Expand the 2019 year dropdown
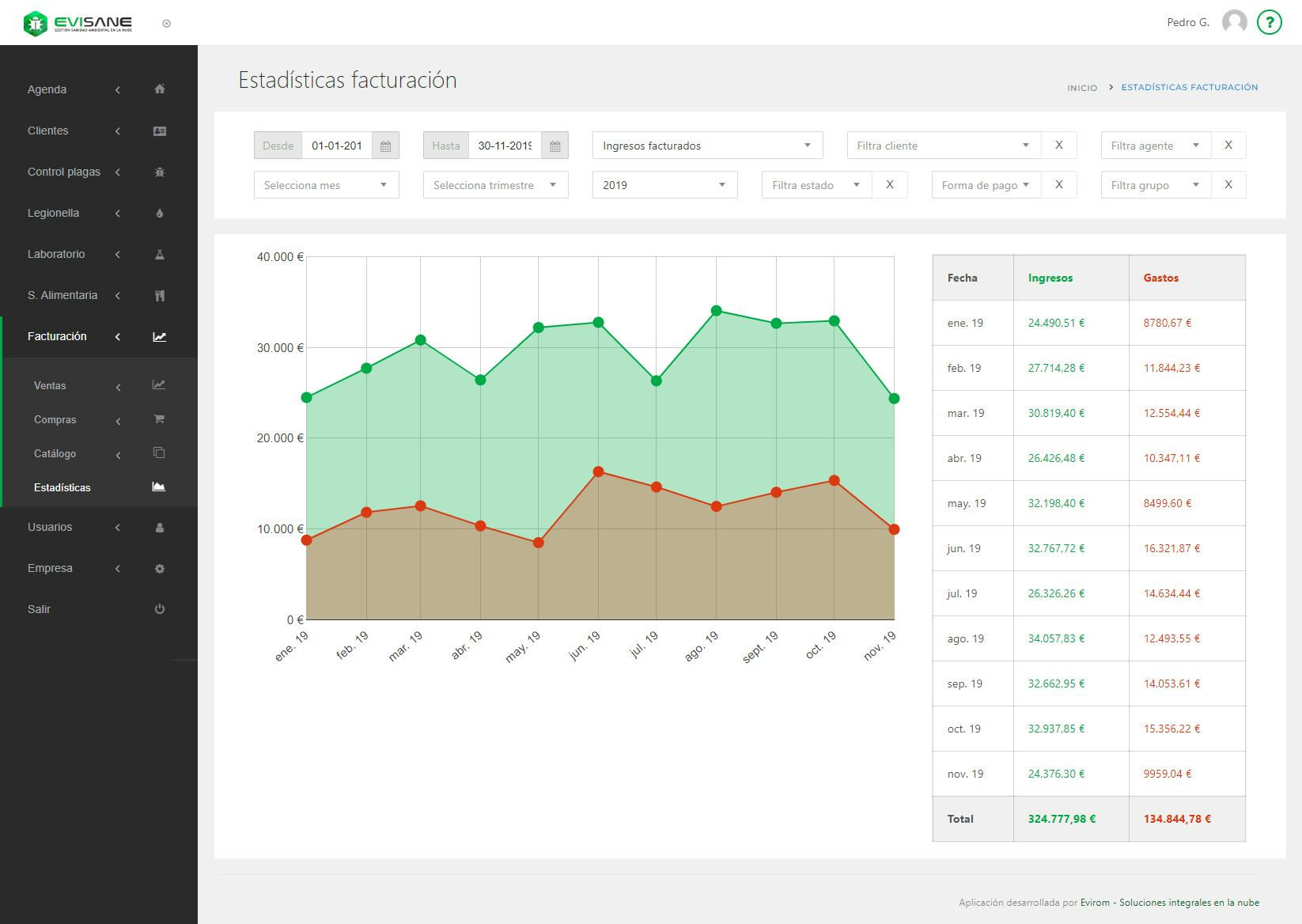The height and width of the screenshot is (924, 1302). (x=664, y=184)
